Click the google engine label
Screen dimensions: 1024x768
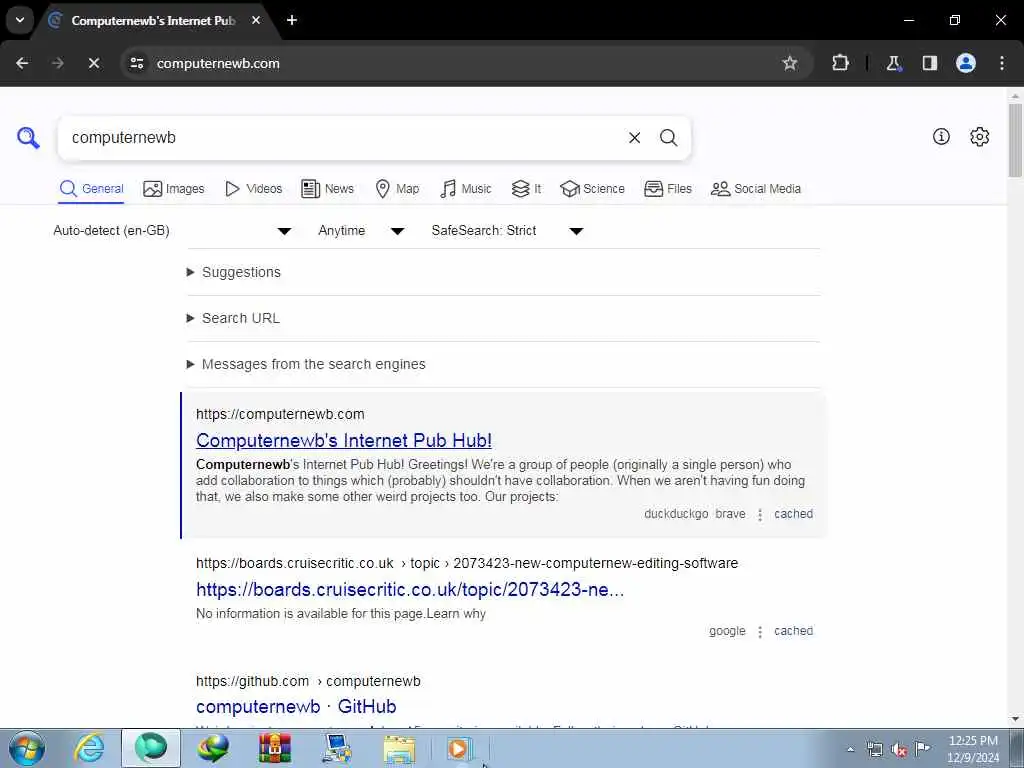[727, 631]
